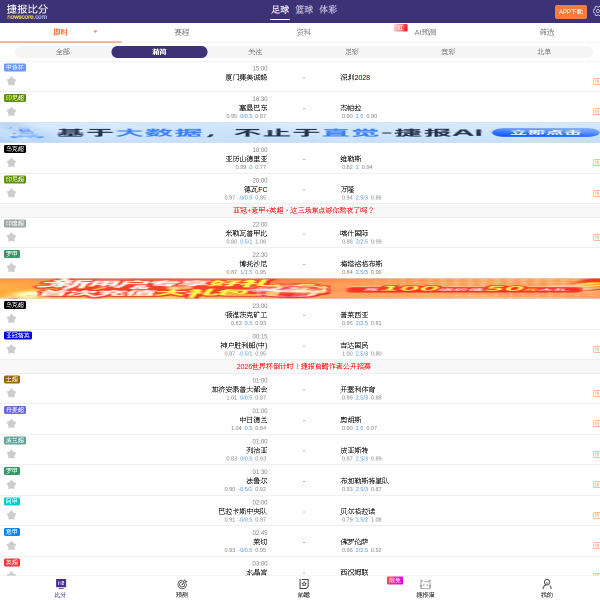Screen dimensions: 600x600
Task: Open the 预测 prediction icon in bottom bar
Action: (x=182, y=587)
